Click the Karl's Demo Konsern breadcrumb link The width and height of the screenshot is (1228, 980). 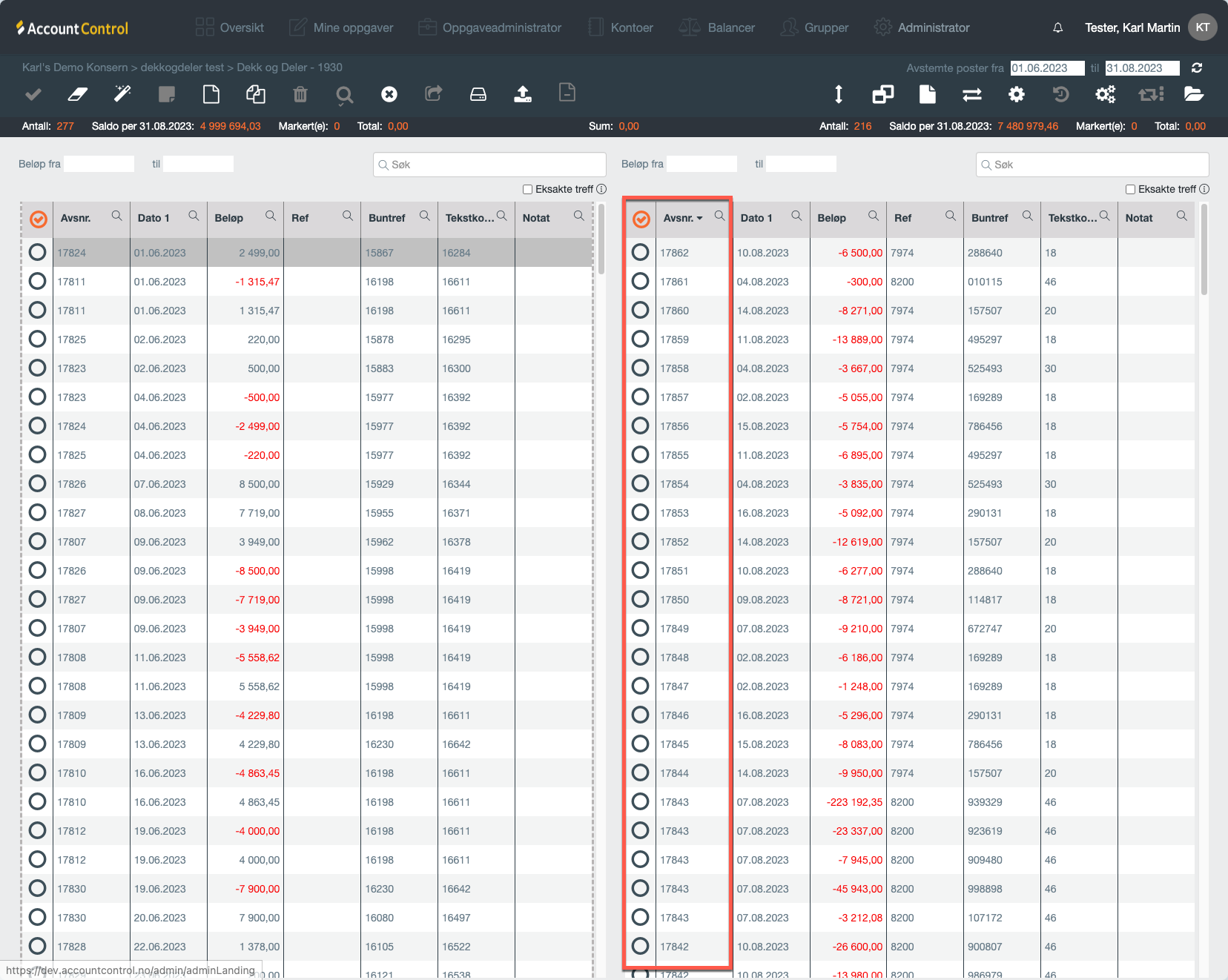click(x=75, y=67)
